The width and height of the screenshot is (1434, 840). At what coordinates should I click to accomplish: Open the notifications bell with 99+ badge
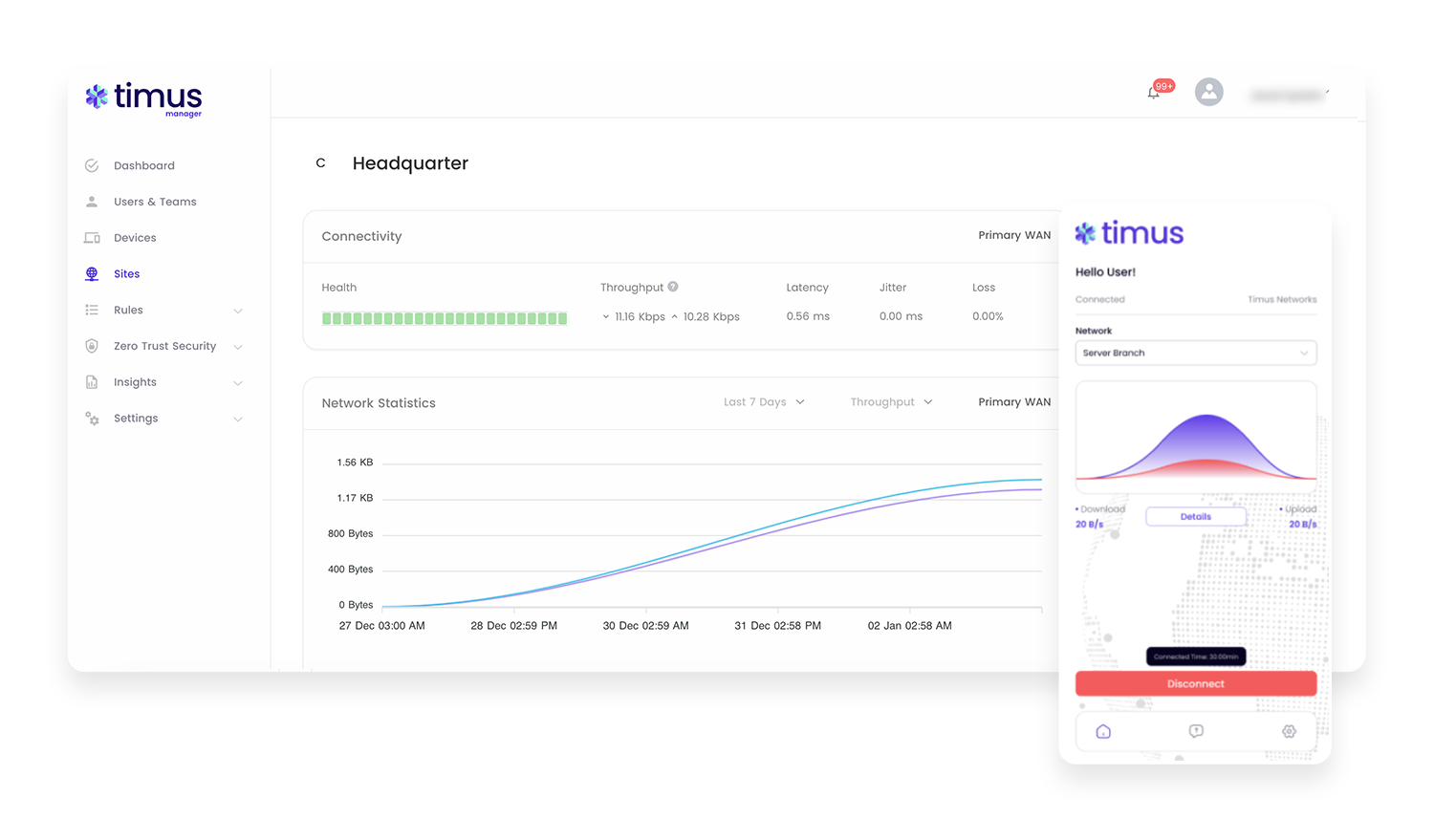coord(1153,93)
